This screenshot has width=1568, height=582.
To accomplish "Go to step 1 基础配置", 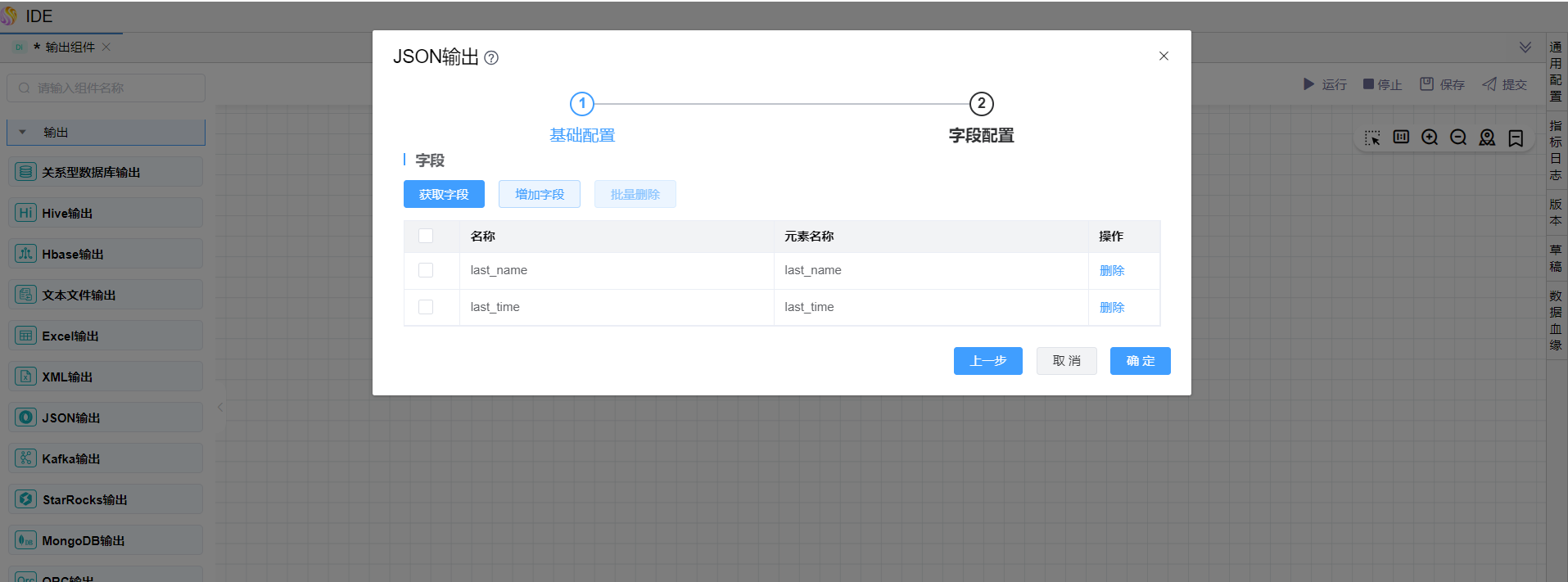I will [x=582, y=104].
